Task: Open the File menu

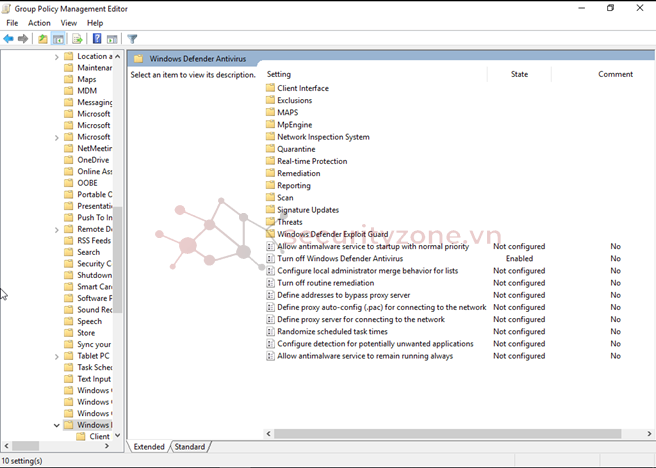Action: 12,23
